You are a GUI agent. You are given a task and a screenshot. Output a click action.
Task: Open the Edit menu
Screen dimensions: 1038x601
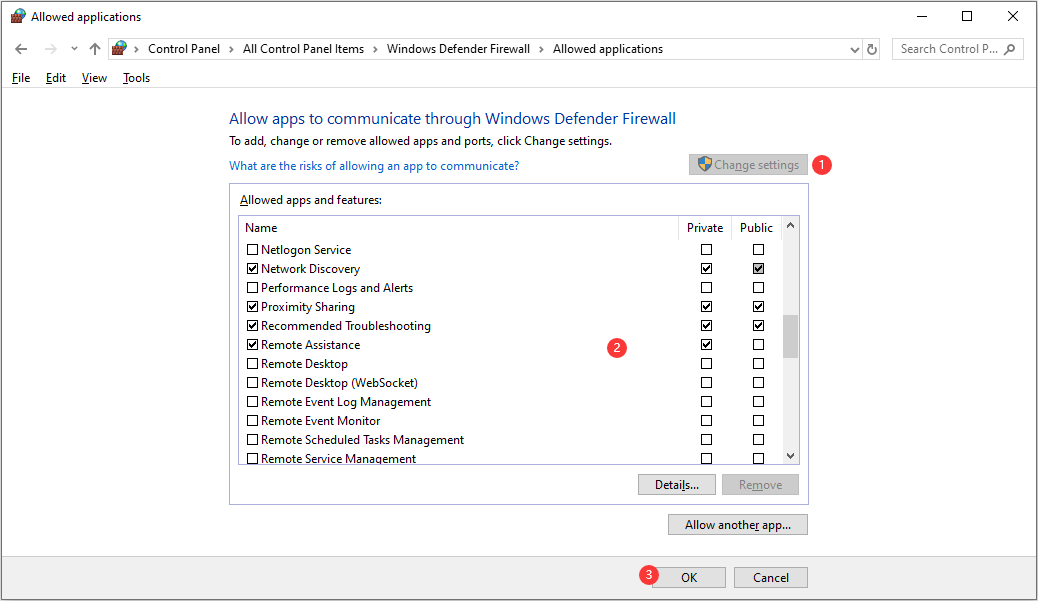click(x=56, y=78)
